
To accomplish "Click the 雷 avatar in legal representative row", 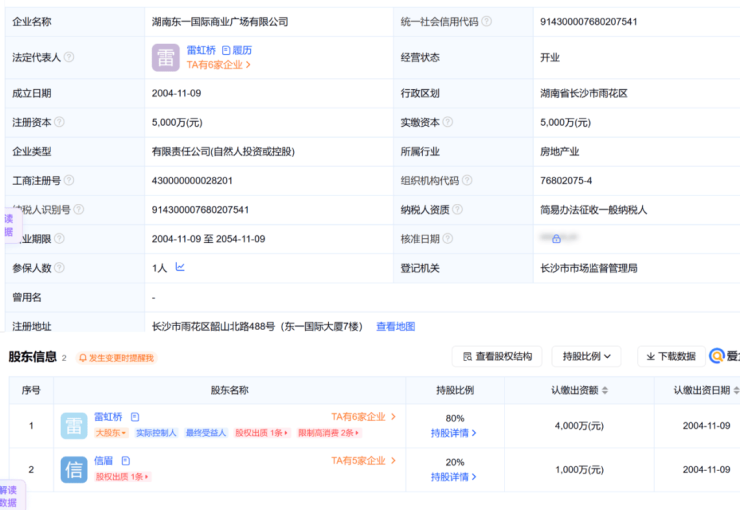I will (x=166, y=57).
